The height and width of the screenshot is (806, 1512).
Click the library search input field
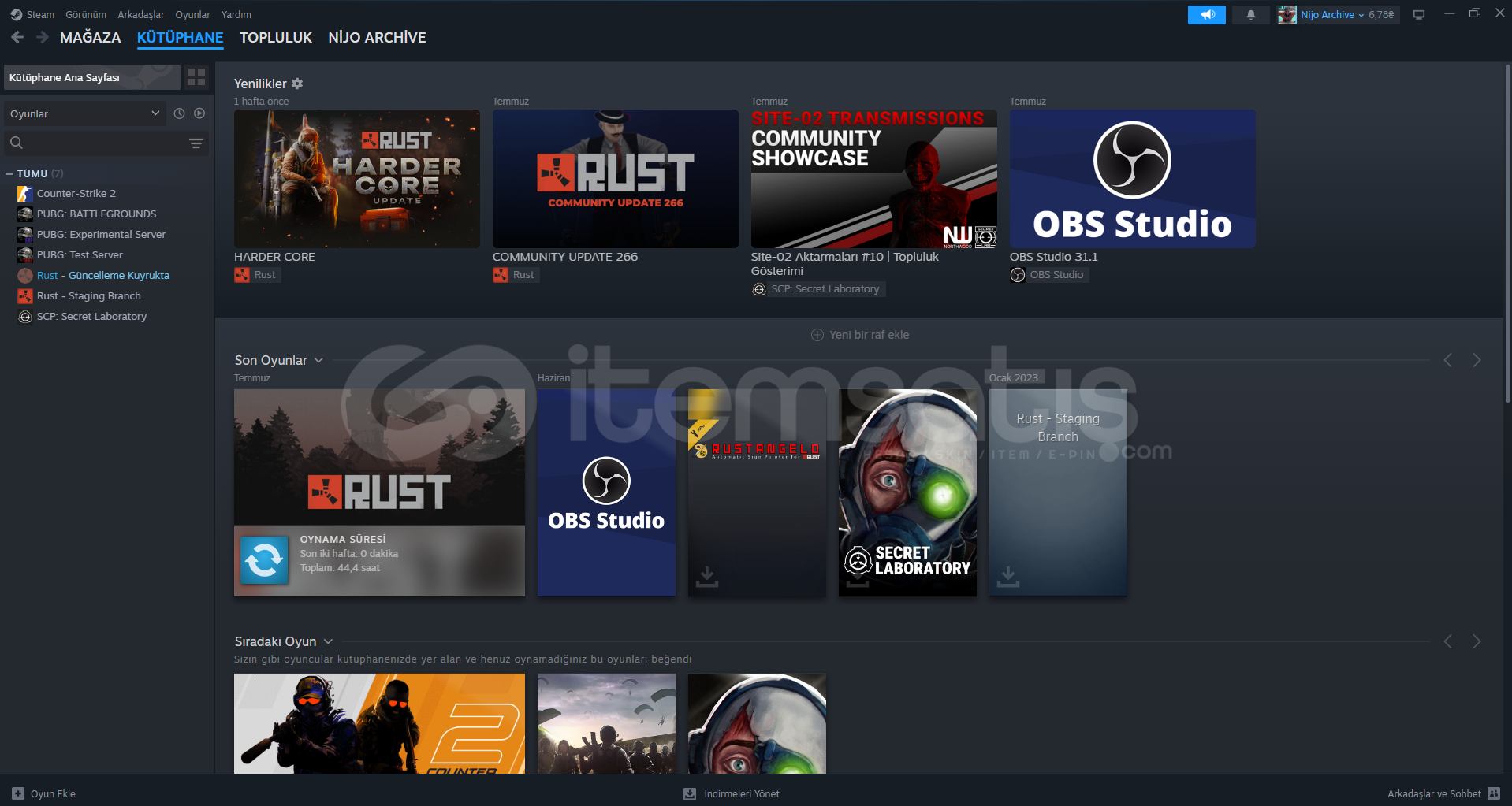(x=106, y=143)
